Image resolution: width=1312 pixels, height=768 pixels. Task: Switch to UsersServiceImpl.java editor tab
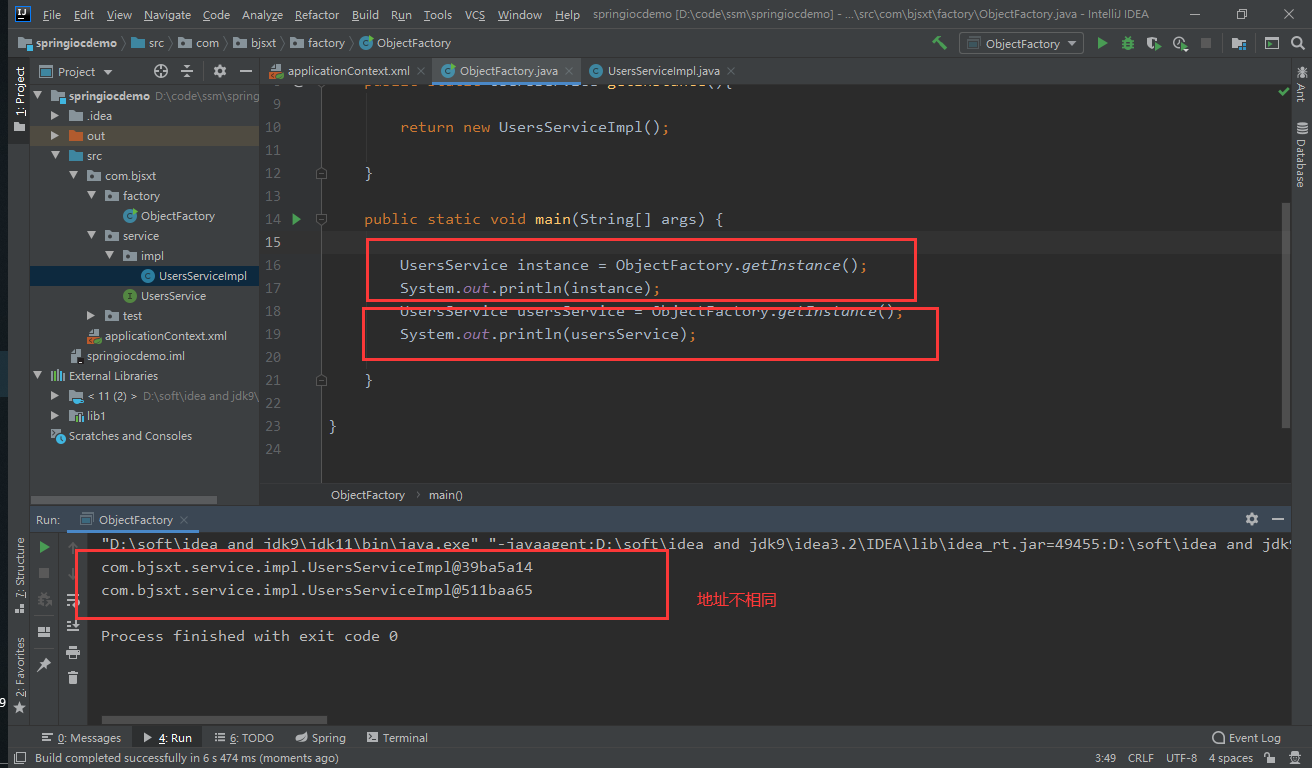663,71
